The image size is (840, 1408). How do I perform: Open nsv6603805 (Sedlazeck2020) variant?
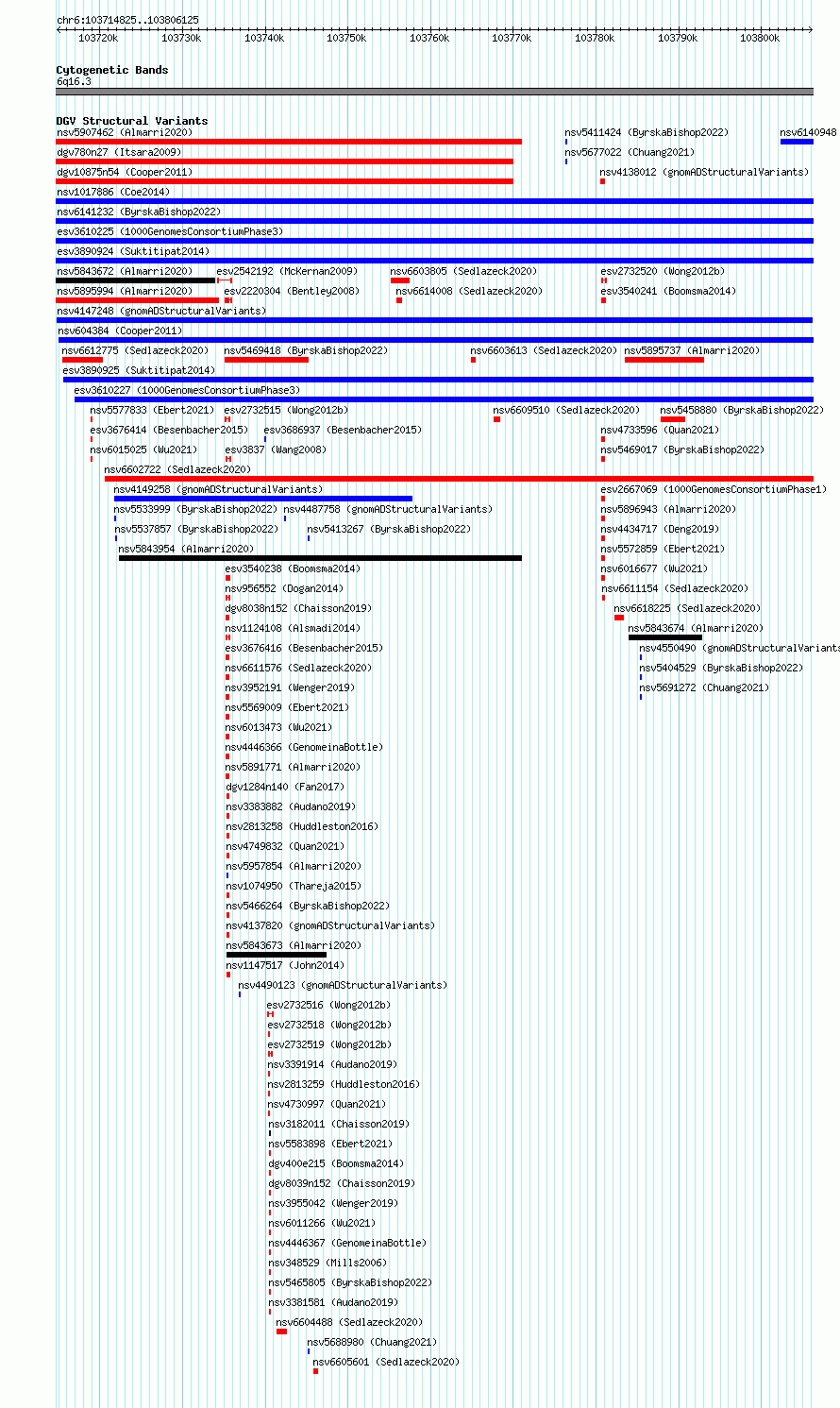463,272
